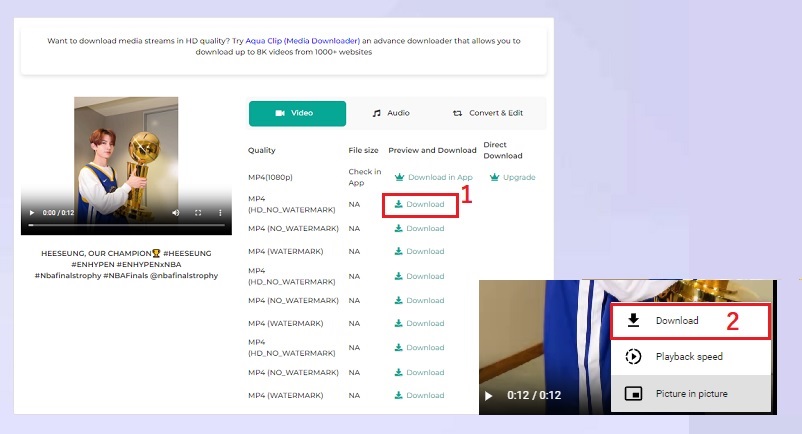The height and width of the screenshot is (434, 802).
Task: Play the video preview on the left
Action: click(32, 213)
